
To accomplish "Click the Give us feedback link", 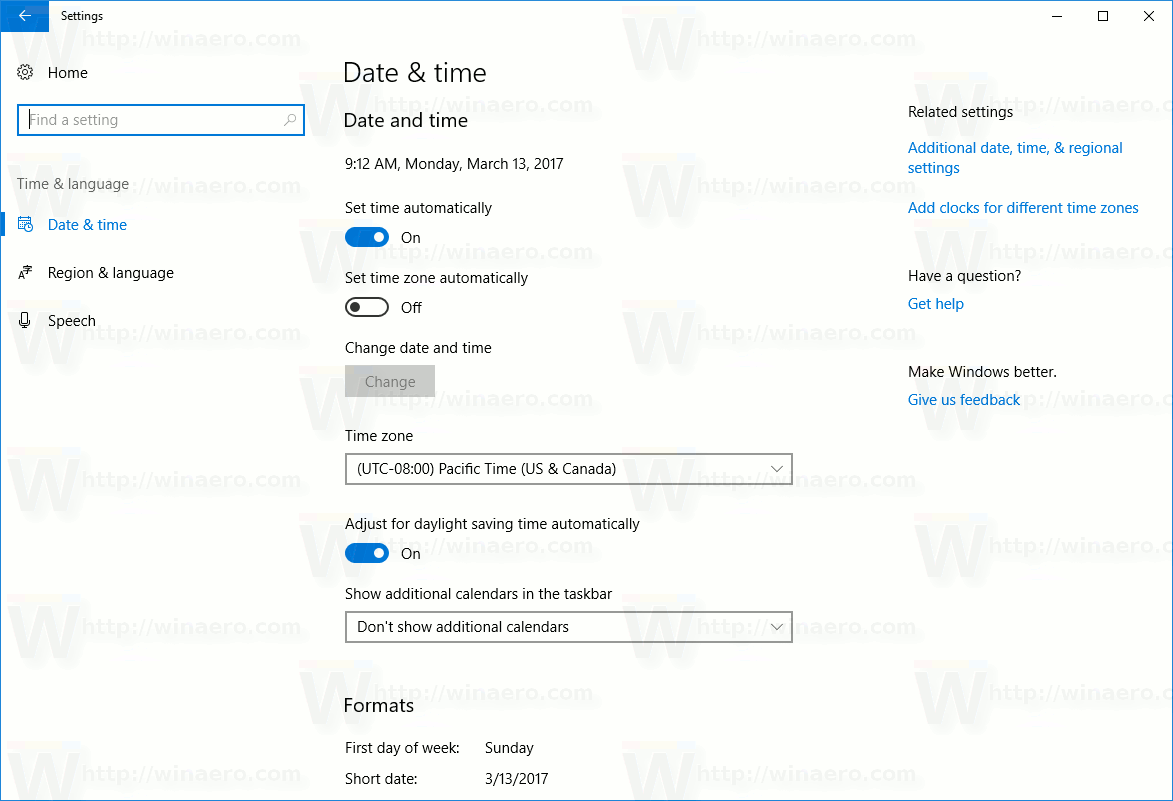I will click(963, 399).
